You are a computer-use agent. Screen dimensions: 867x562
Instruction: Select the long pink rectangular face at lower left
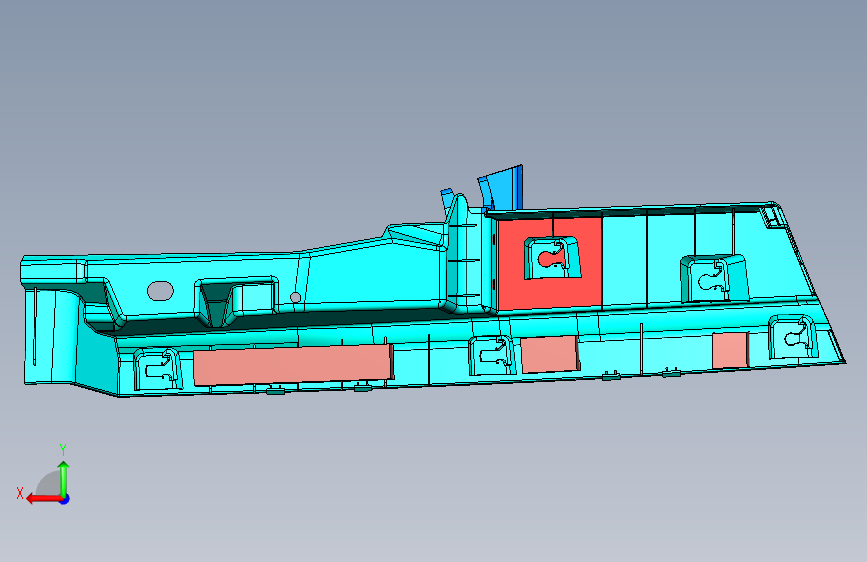tap(293, 365)
